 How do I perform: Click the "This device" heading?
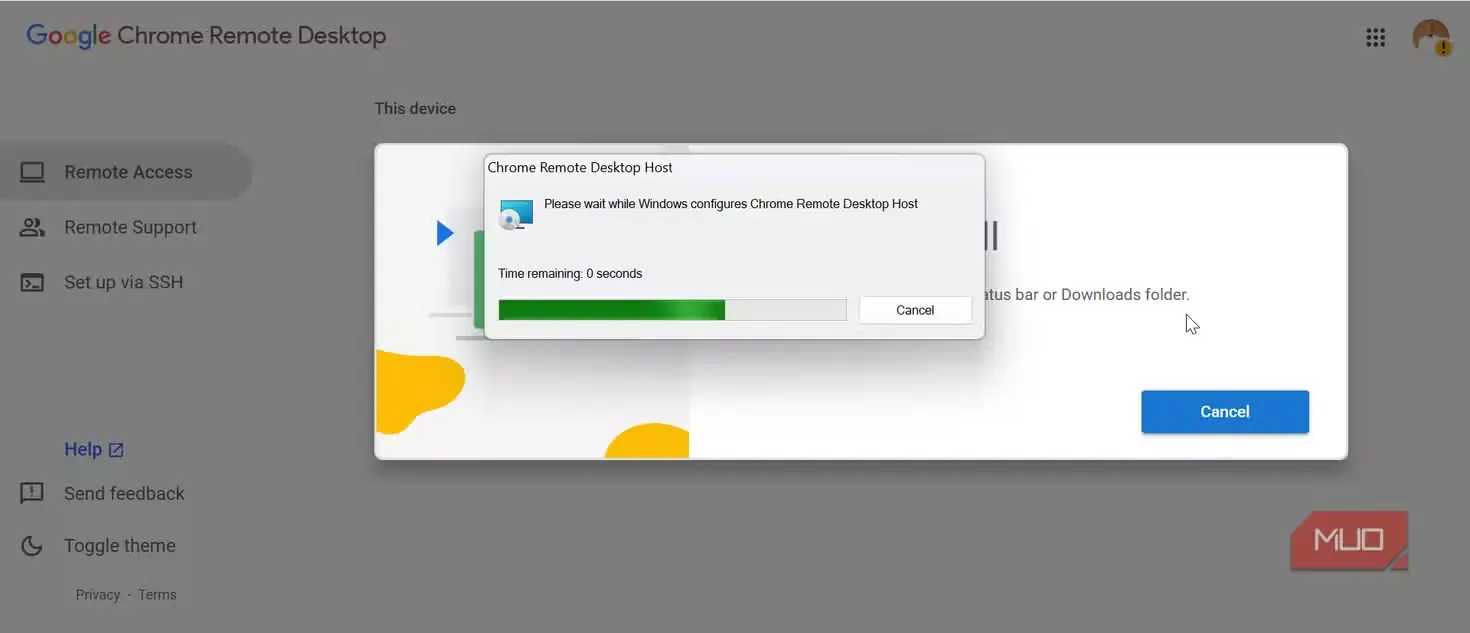[x=415, y=108]
